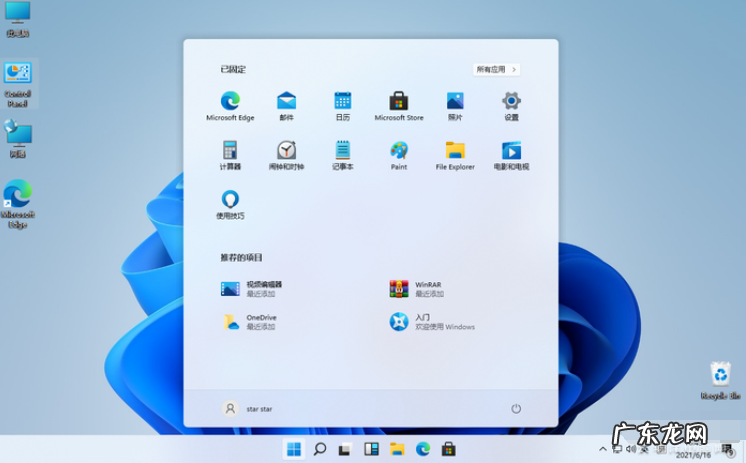Click the 推荐的项目 recommended heading
The width and height of the screenshot is (746, 463).
coord(241,257)
